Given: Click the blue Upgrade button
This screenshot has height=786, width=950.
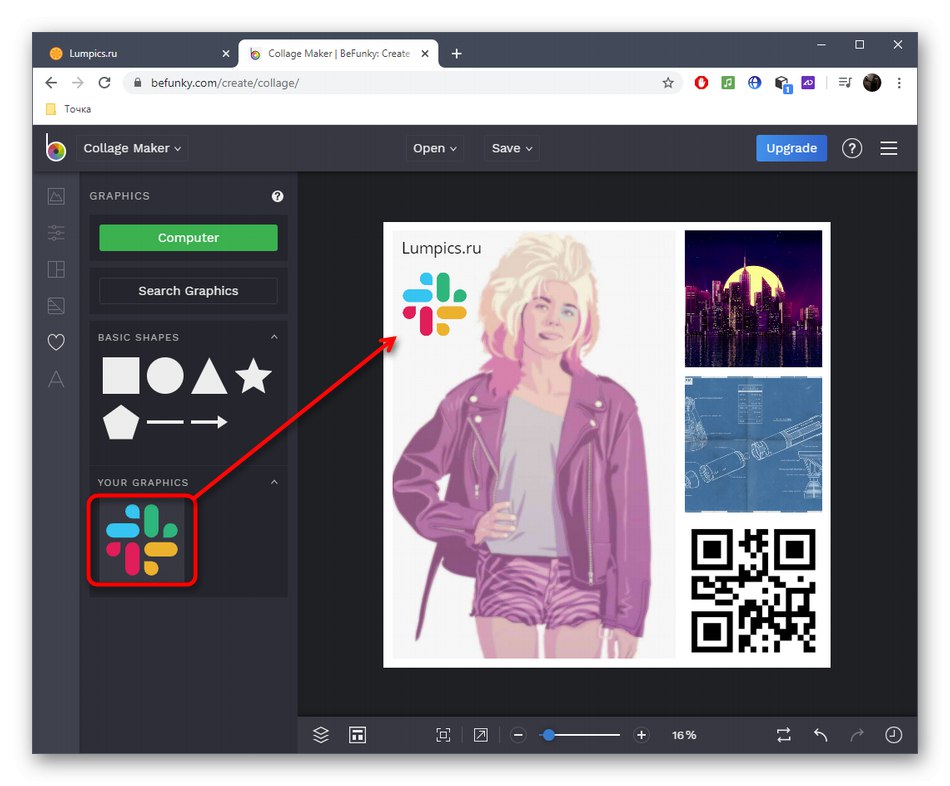Looking at the screenshot, I should coord(791,148).
